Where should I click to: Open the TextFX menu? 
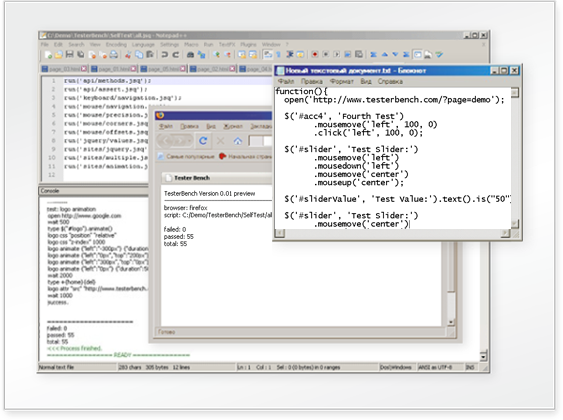227,45
